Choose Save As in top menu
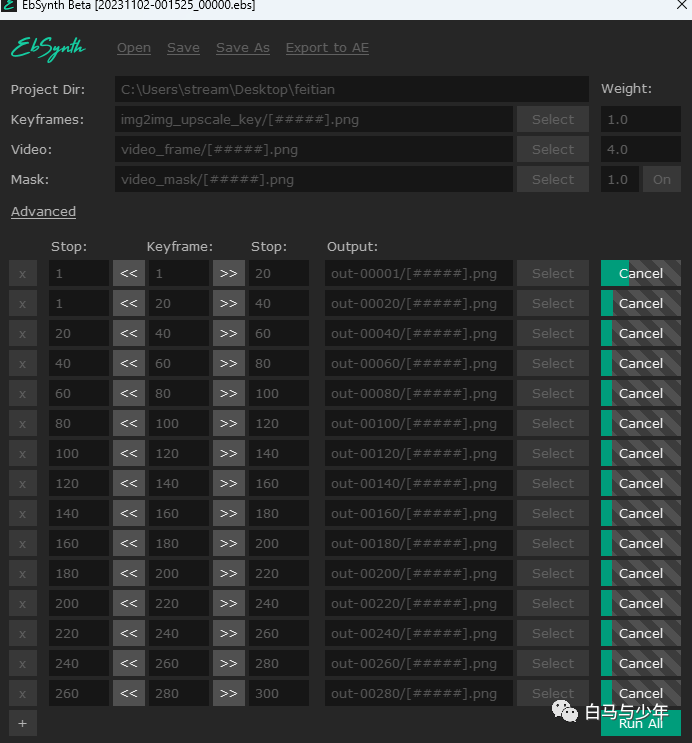The image size is (692, 743). point(243,48)
